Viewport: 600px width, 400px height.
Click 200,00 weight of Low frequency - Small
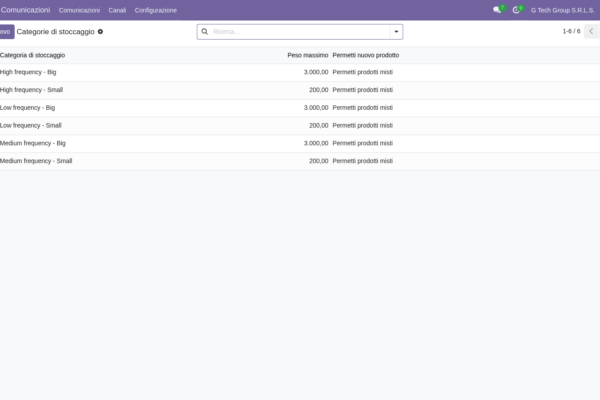[x=319, y=126]
